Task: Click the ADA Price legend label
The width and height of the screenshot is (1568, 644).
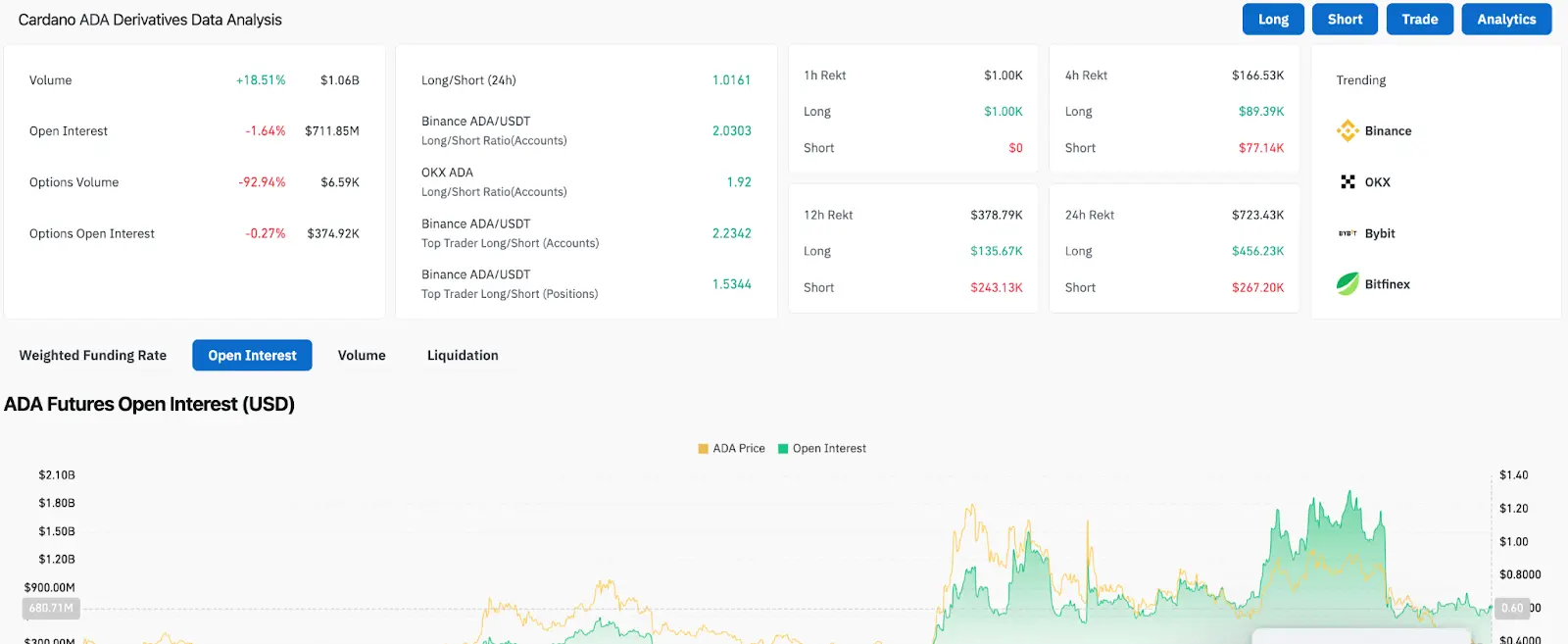Action: [739, 449]
